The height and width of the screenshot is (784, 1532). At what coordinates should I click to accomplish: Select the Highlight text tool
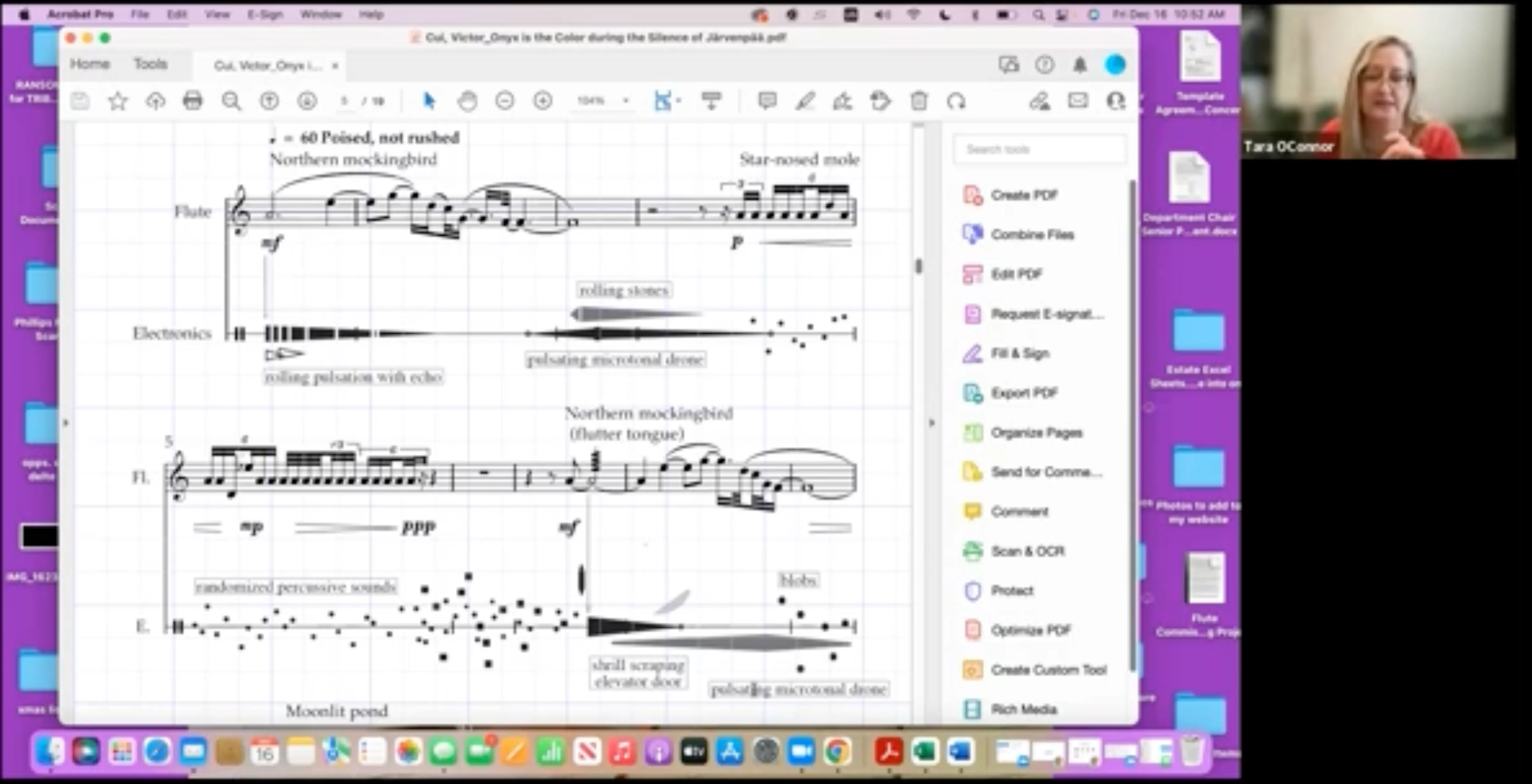(805, 101)
